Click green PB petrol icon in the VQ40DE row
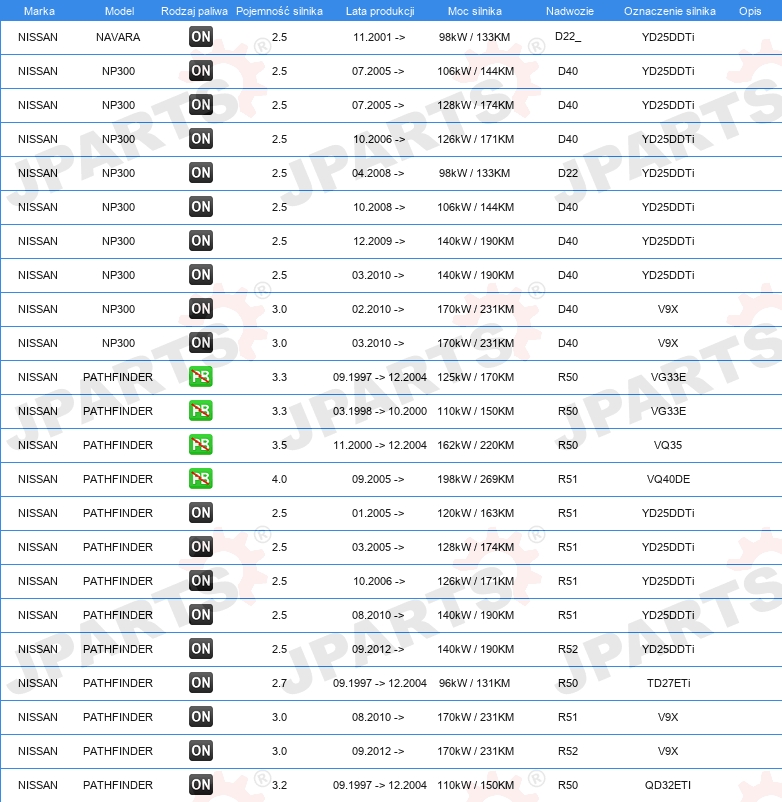 click(200, 479)
